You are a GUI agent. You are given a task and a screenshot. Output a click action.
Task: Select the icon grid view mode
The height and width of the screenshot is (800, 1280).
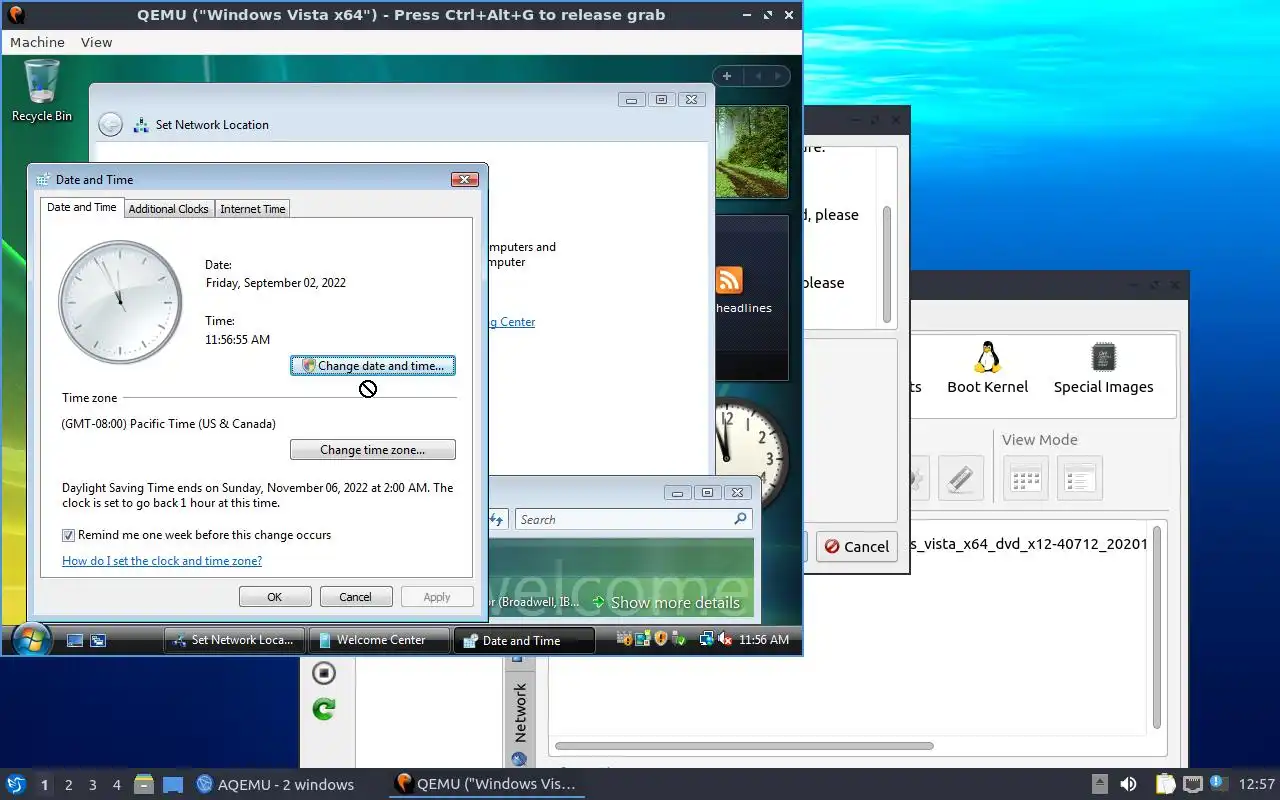(x=1026, y=478)
